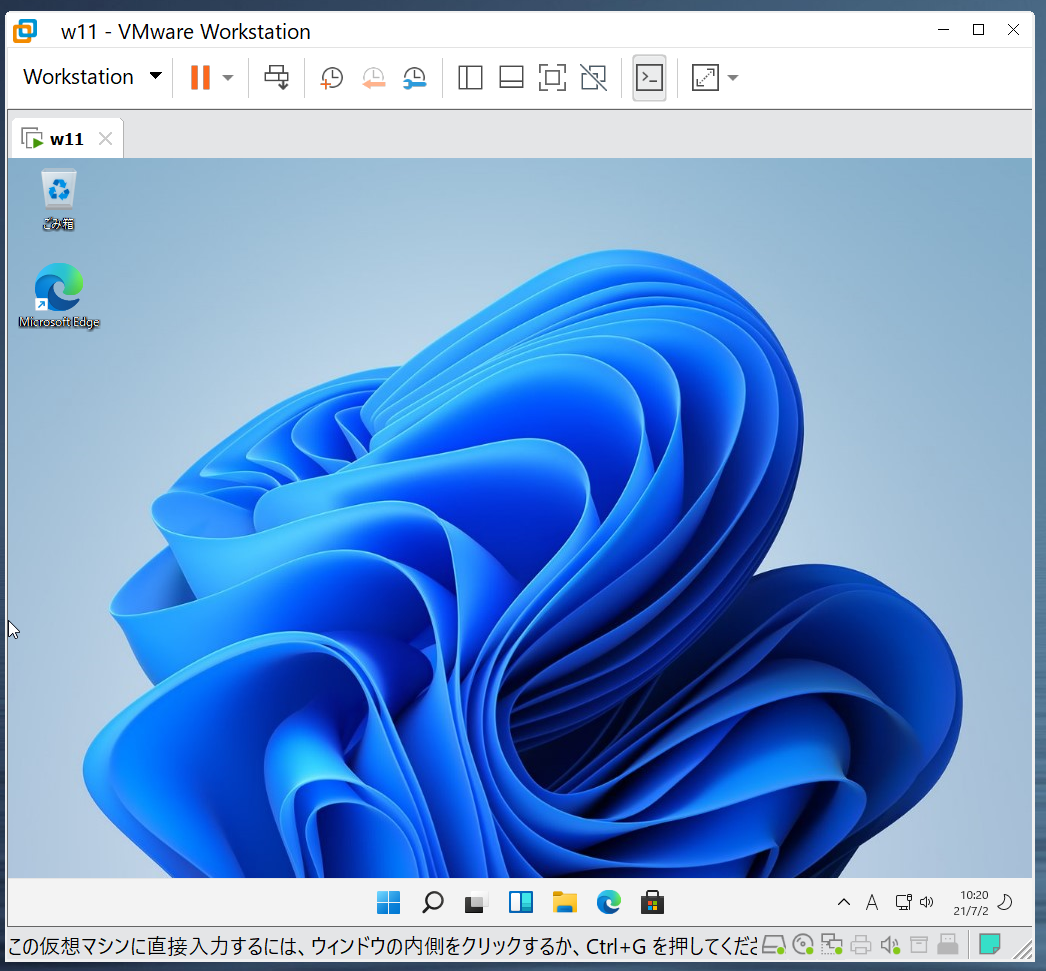This screenshot has height=971, width=1046.
Task: Click the hard disk device status icon
Action: [x=774, y=944]
